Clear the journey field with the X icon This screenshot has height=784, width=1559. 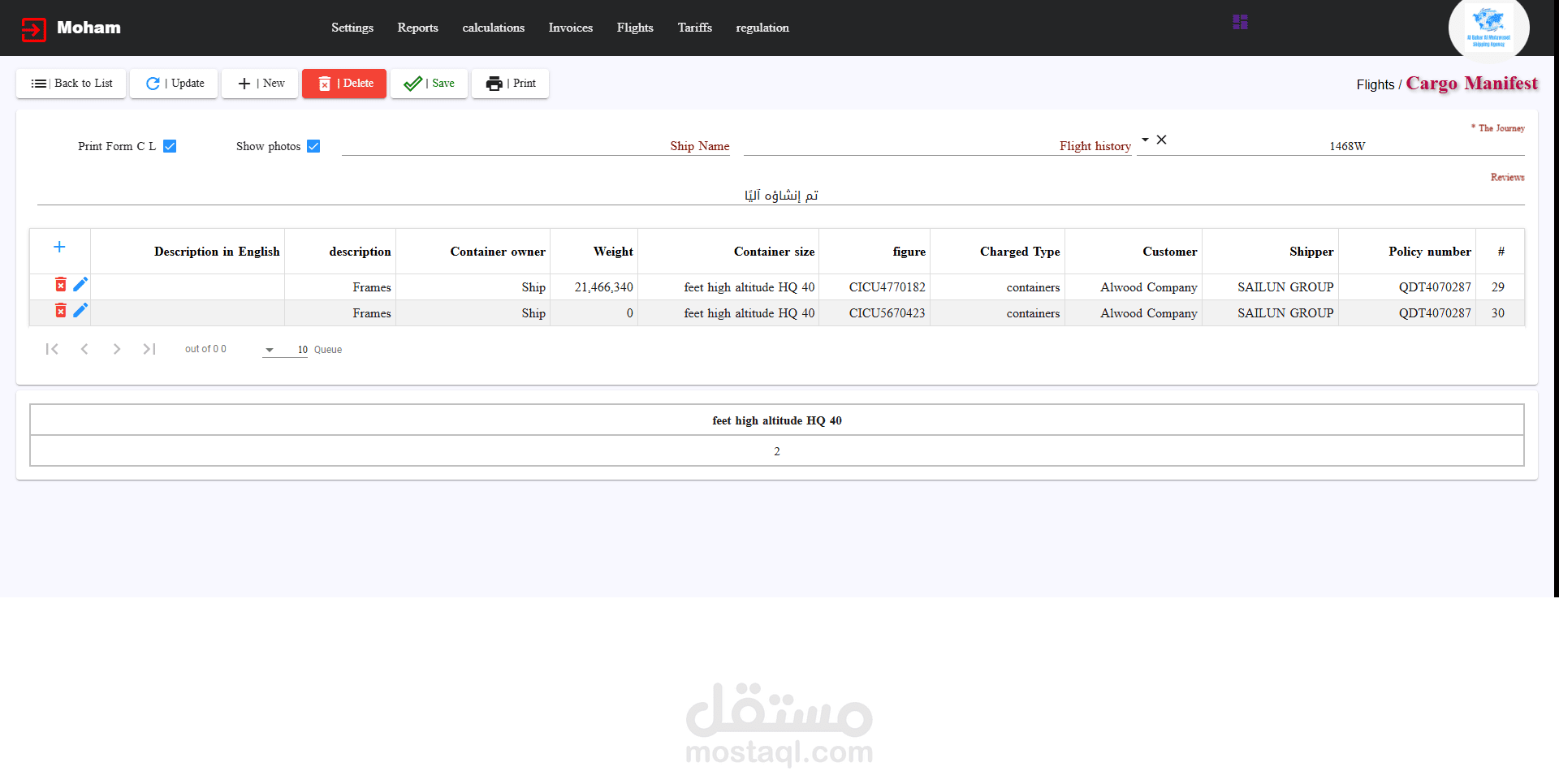[1162, 140]
